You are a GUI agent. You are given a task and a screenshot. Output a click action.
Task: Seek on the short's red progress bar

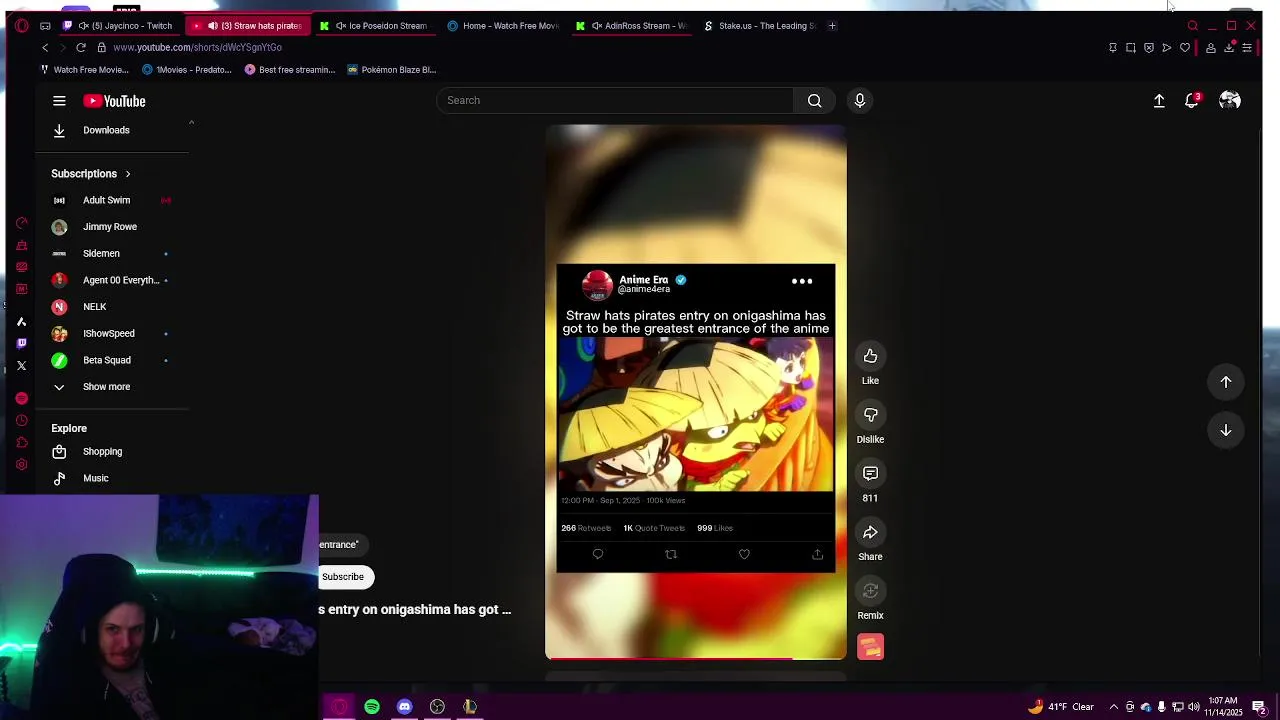[696, 658]
